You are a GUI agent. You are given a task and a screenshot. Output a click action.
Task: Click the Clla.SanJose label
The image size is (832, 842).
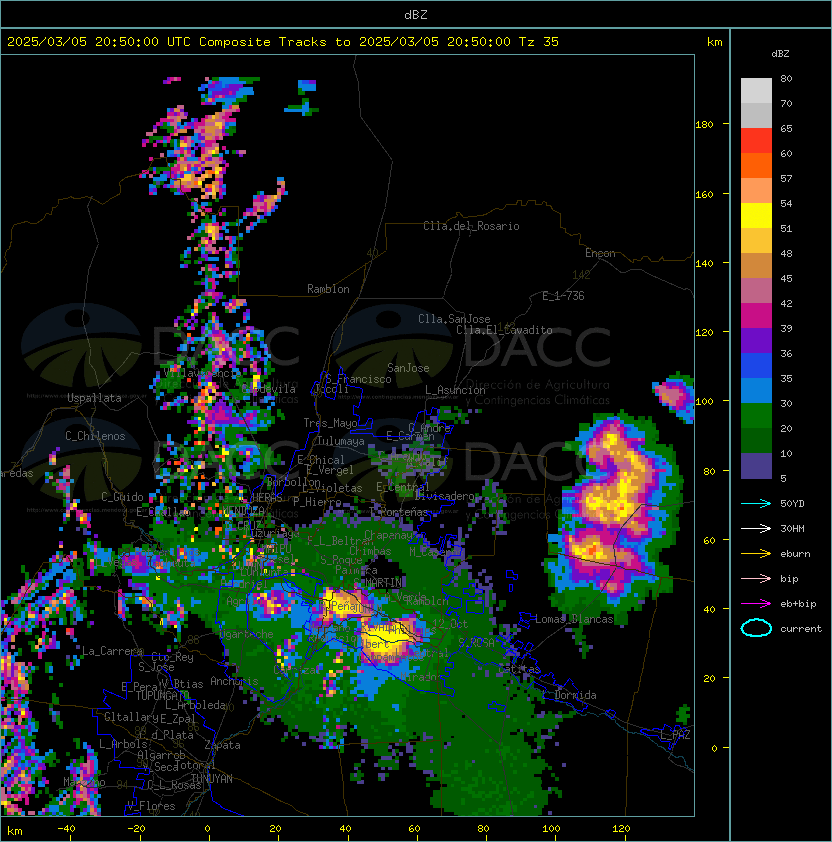point(454,319)
